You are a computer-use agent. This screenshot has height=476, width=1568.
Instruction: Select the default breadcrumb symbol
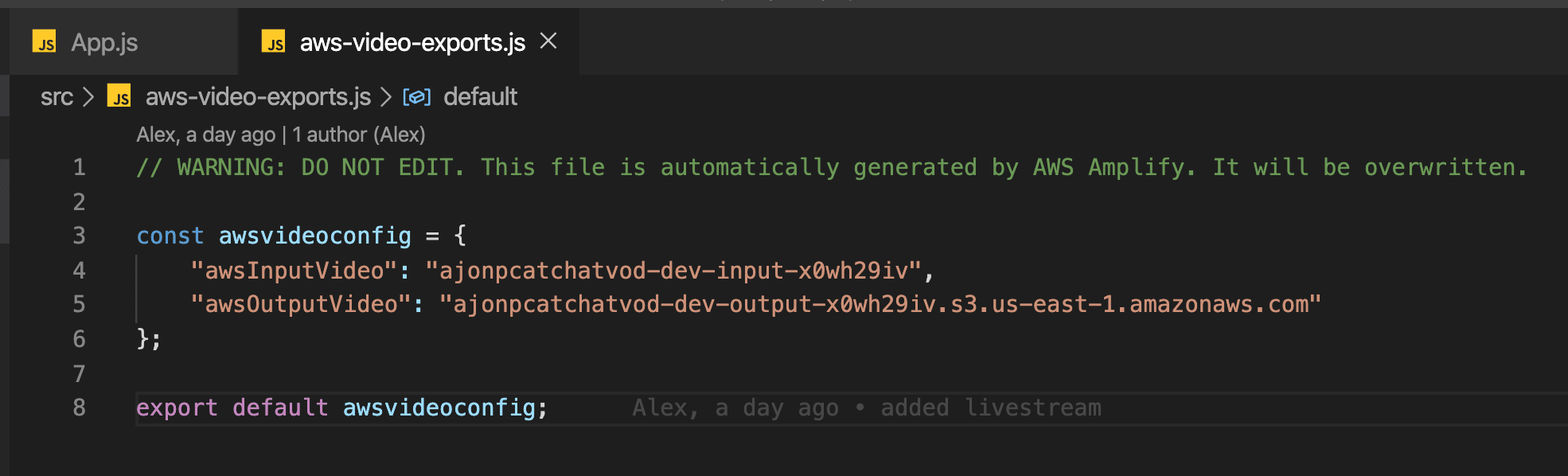480,97
